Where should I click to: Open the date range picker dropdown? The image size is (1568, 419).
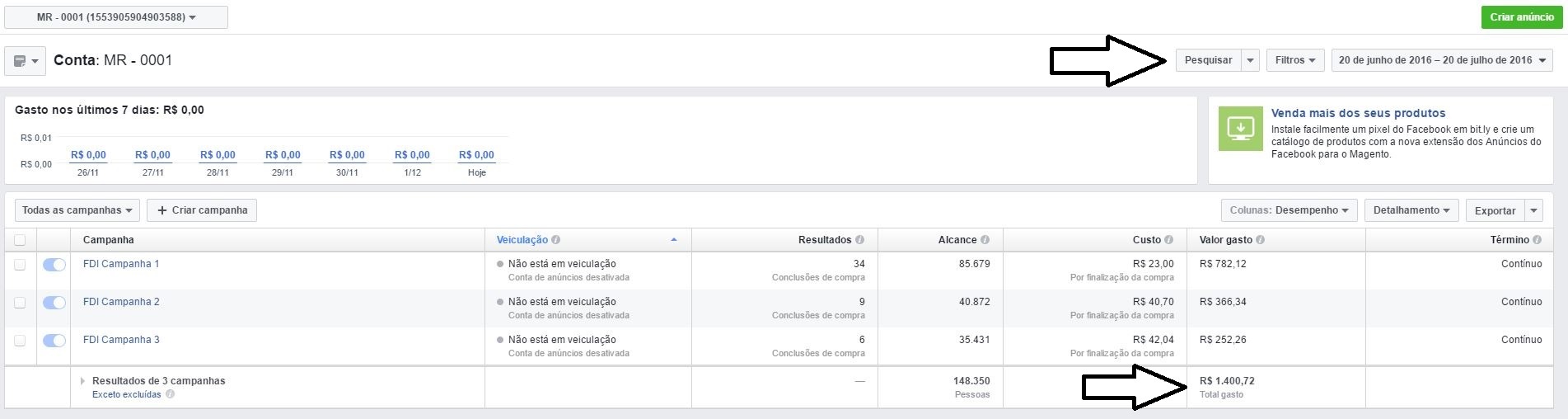pos(1442,60)
